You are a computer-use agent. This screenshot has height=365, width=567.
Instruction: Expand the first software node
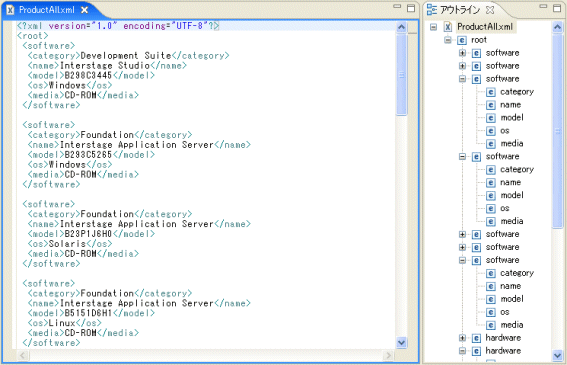462,53
